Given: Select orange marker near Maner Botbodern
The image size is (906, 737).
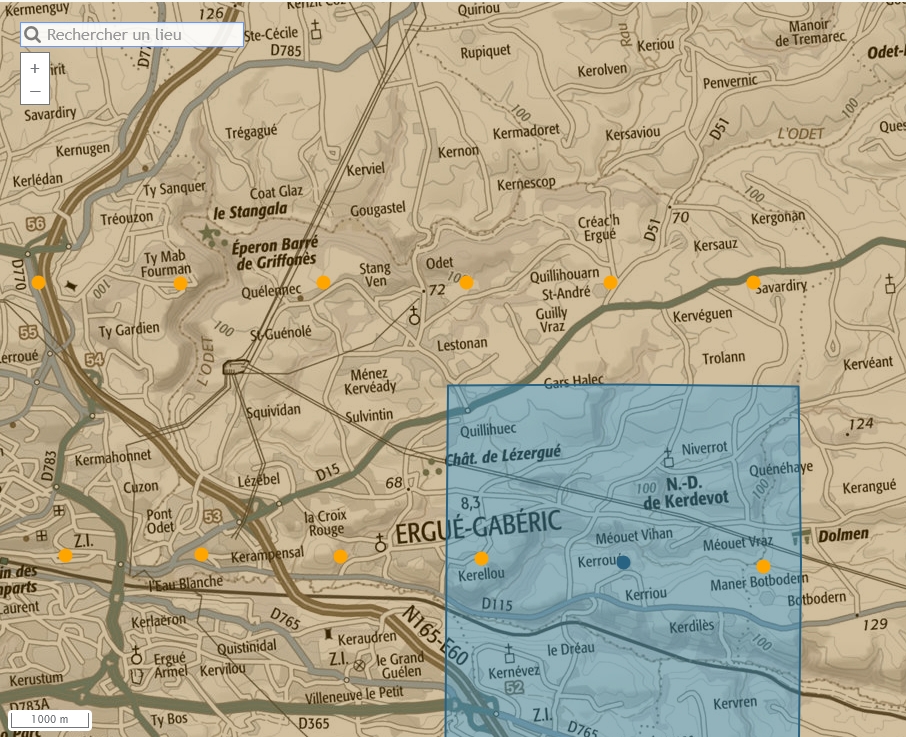Looking at the screenshot, I should click(x=763, y=566).
